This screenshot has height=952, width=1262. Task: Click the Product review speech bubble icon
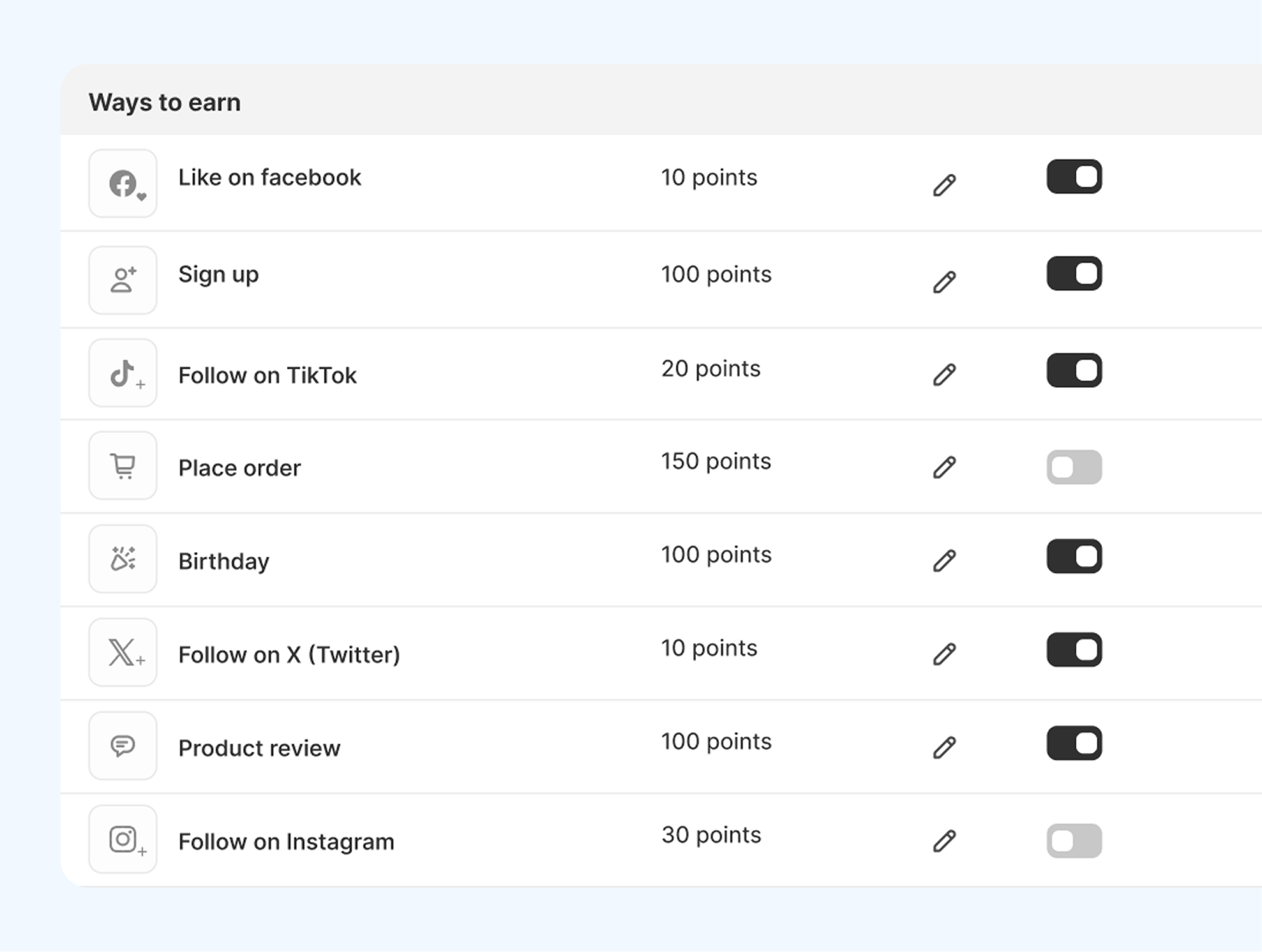[123, 746]
